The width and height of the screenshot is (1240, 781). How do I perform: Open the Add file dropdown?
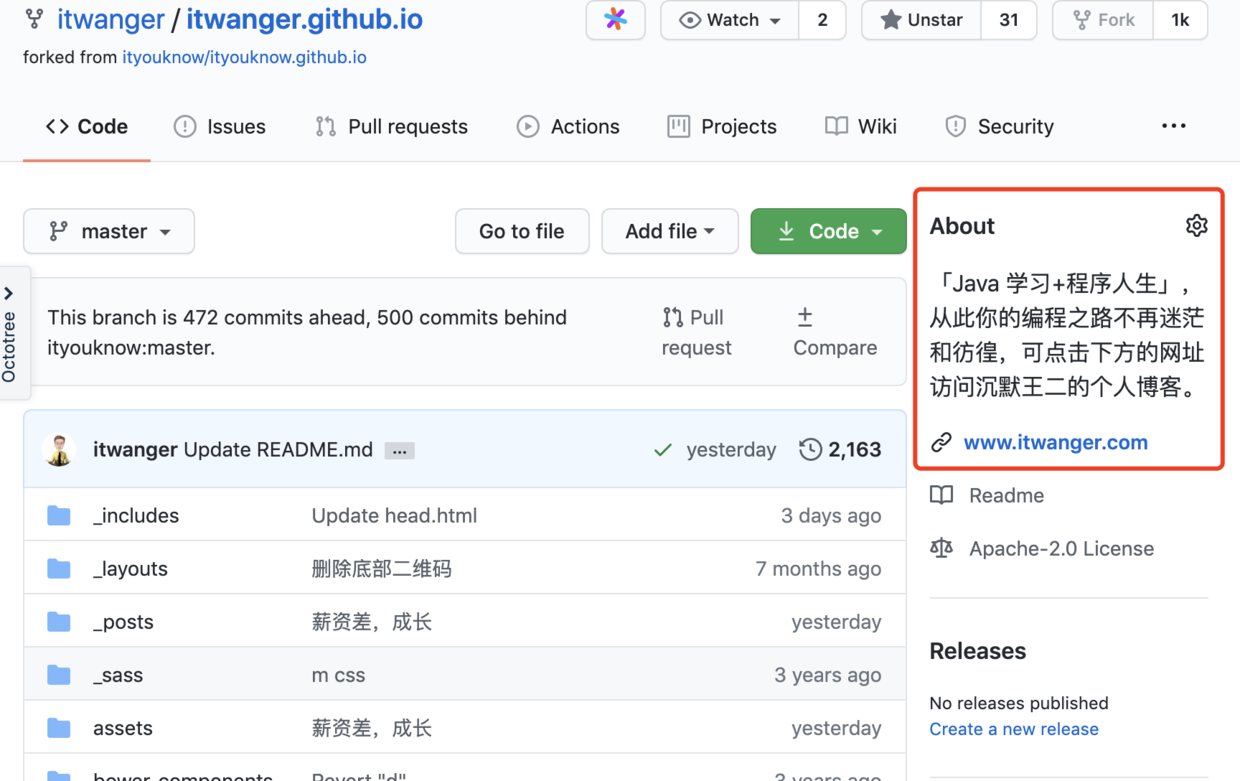click(670, 231)
